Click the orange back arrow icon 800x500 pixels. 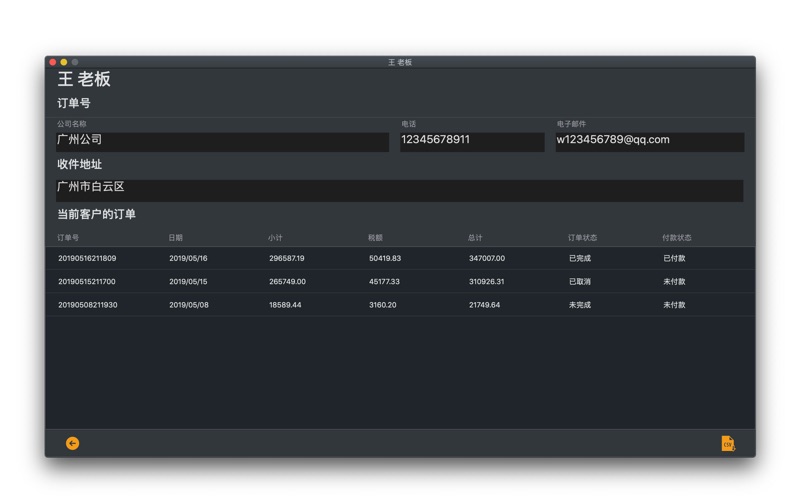pos(72,443)
